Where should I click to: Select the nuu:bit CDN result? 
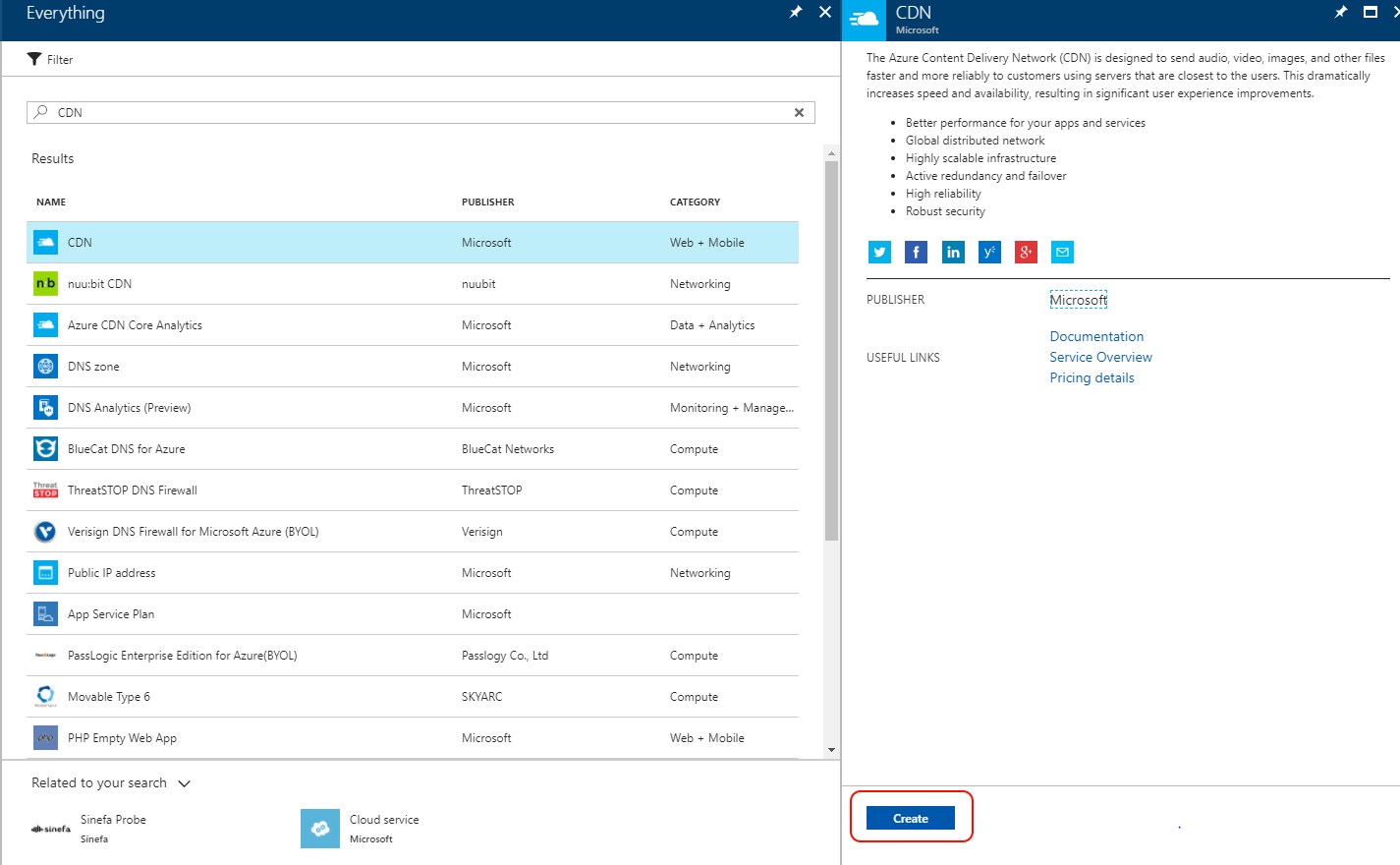(x=99, y=284)
